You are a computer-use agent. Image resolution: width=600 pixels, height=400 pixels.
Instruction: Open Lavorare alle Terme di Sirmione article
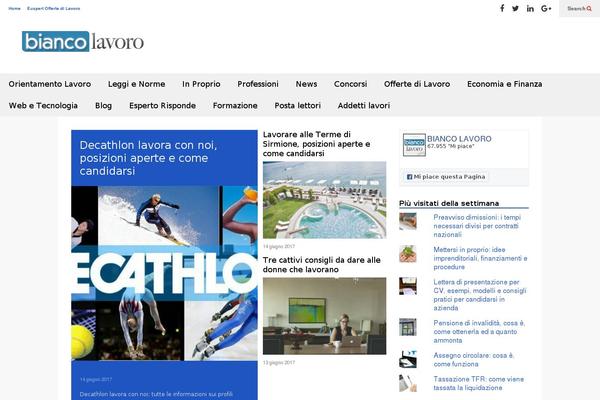tap(316, 144)
